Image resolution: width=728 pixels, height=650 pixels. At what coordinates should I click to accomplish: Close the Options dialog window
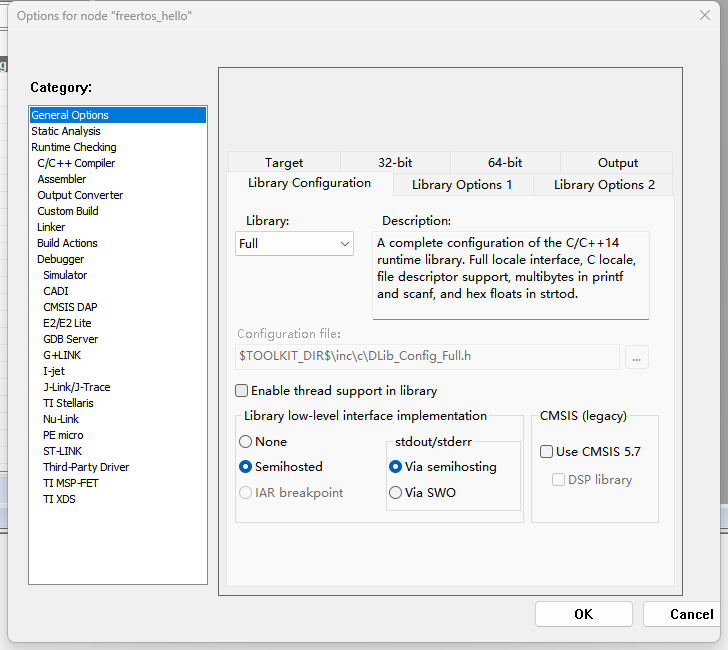click(702, 16)
